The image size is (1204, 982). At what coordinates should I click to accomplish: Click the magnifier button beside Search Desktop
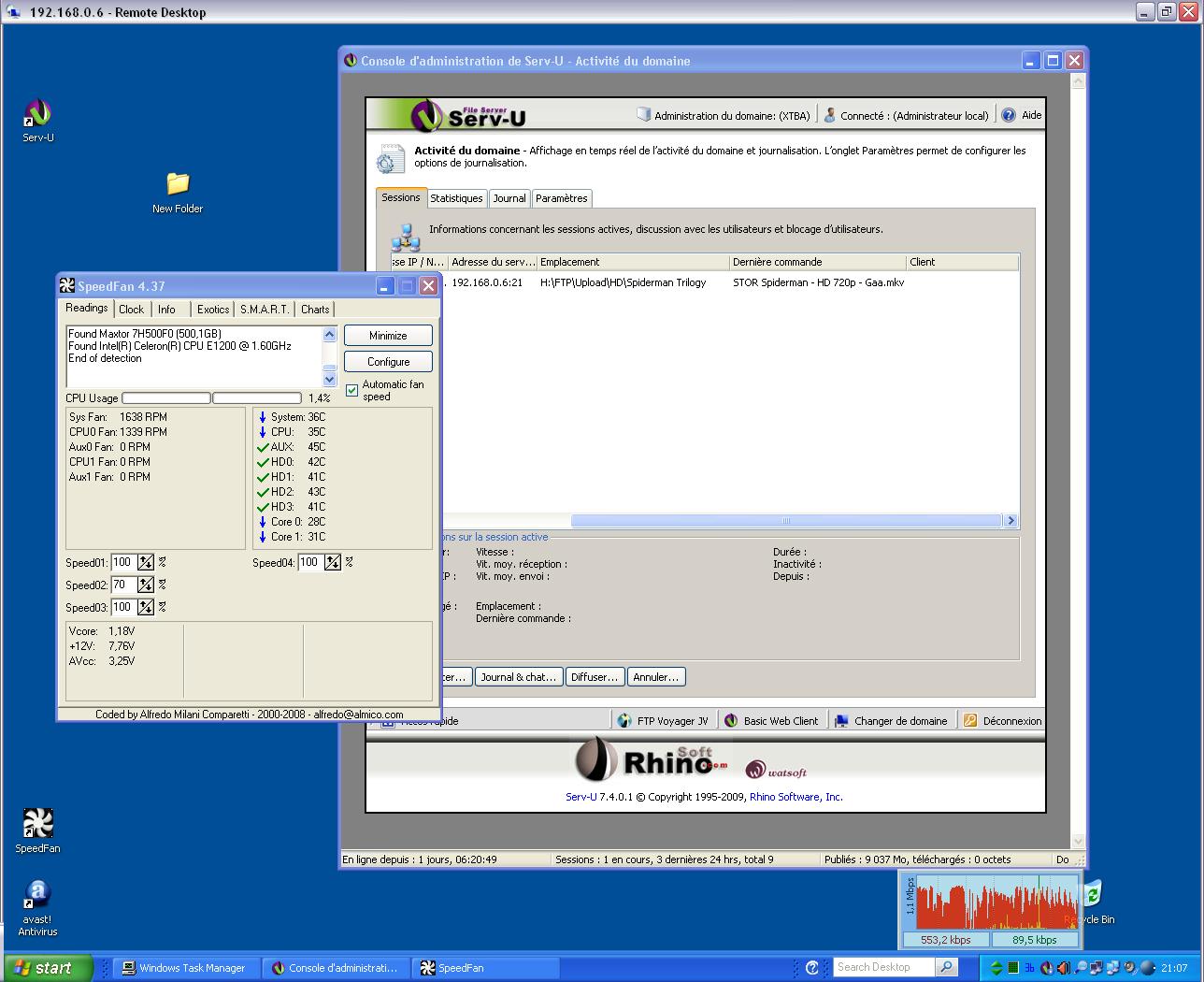click(x=947, y=967)
